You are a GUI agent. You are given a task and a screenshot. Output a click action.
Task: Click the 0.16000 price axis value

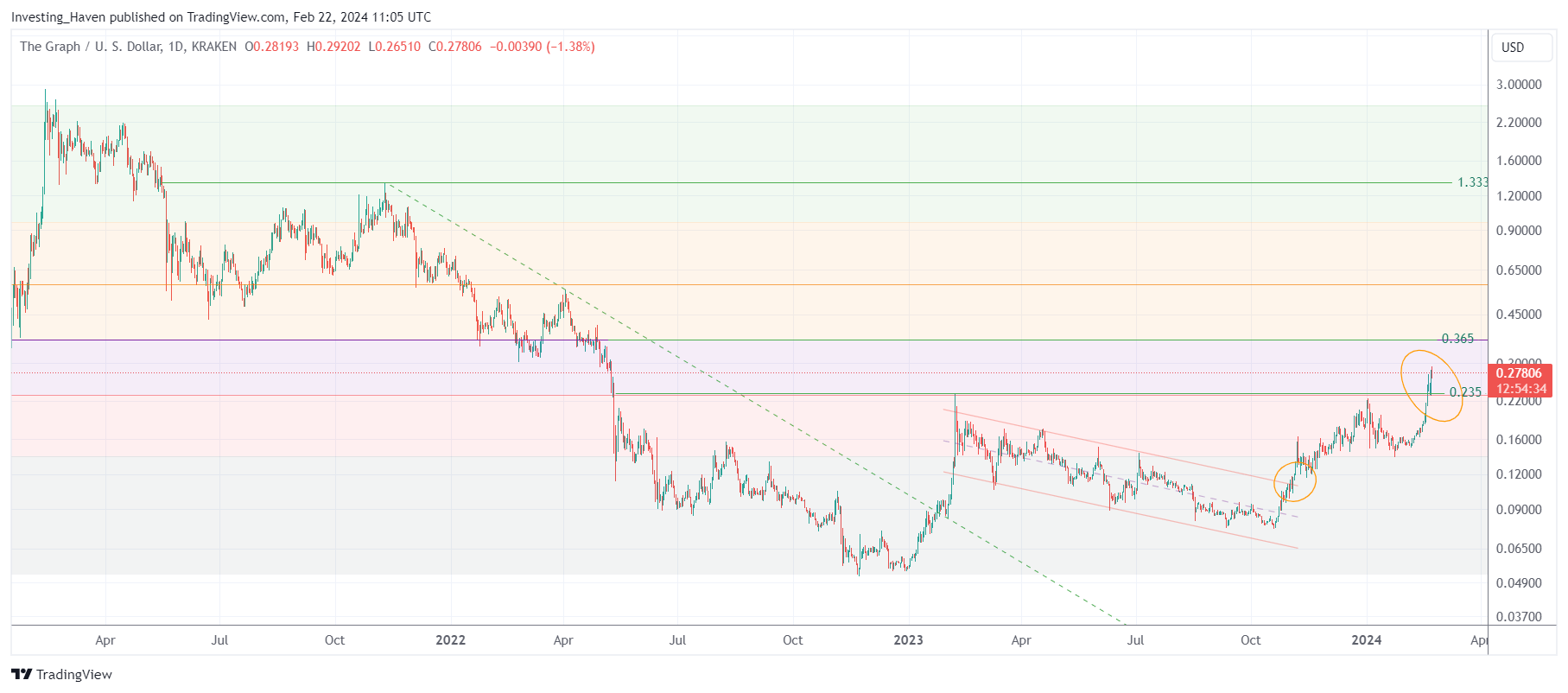1519,440
